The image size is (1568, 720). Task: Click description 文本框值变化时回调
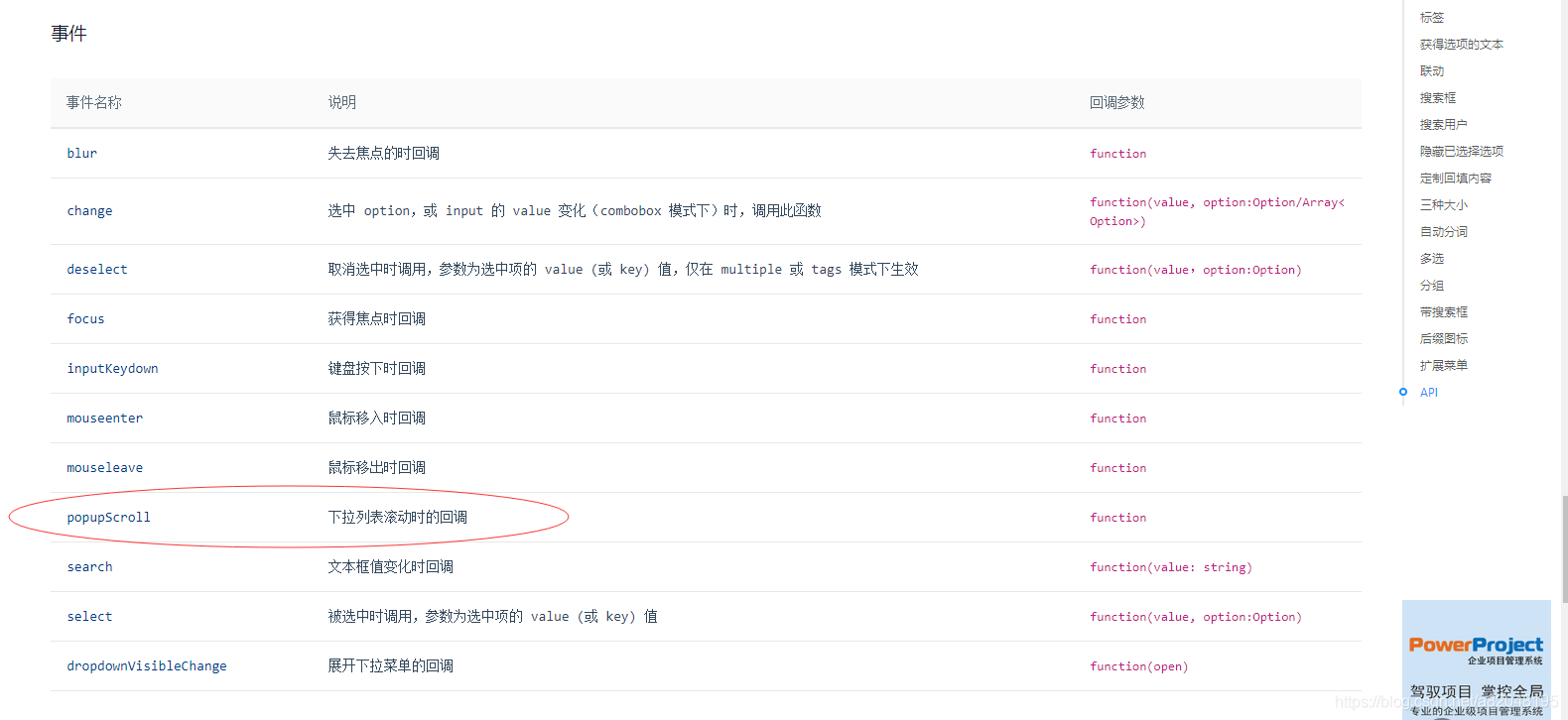coord(391,567)
